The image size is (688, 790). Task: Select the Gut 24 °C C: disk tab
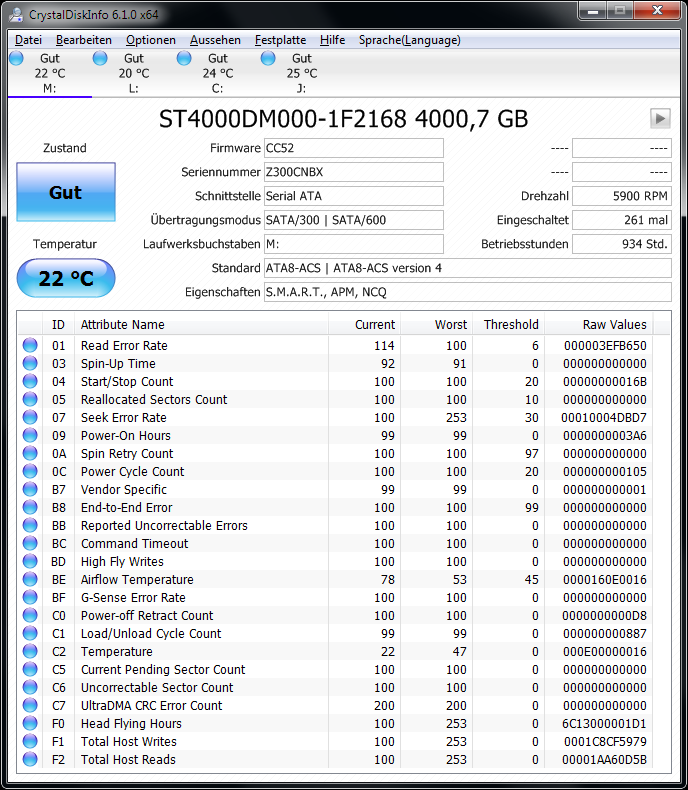tap(218, 73)
